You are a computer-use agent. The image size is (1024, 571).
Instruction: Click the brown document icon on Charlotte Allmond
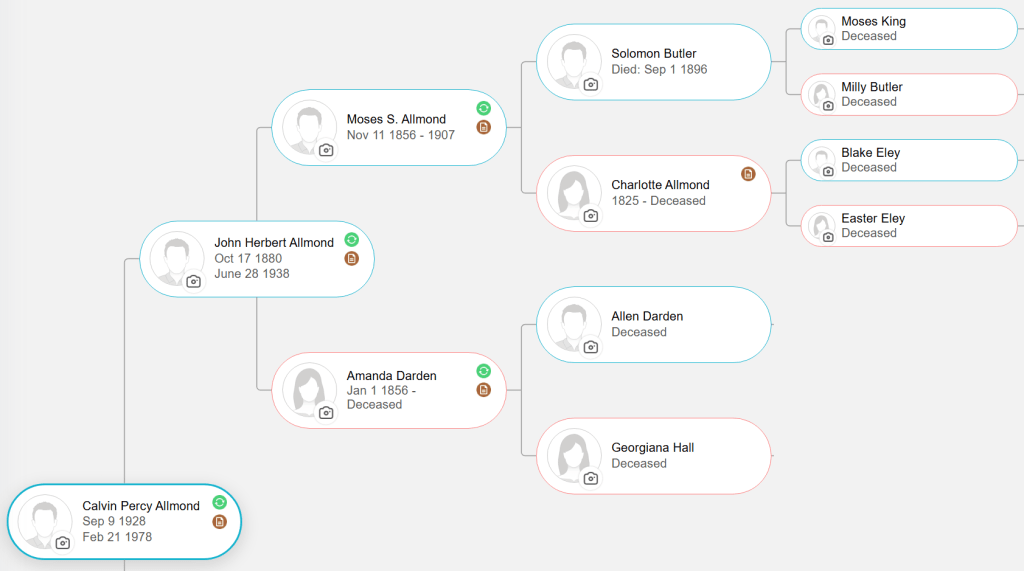click(748, 174)
